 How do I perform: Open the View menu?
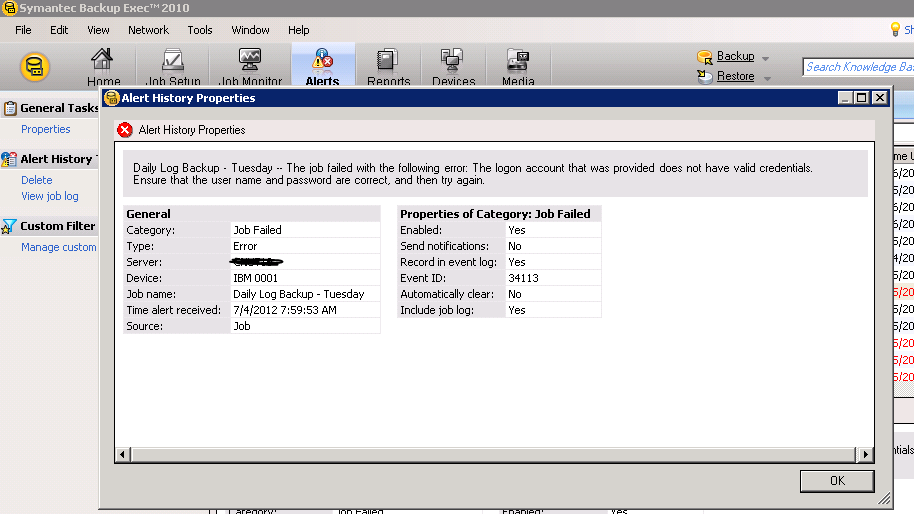(98, 30)
